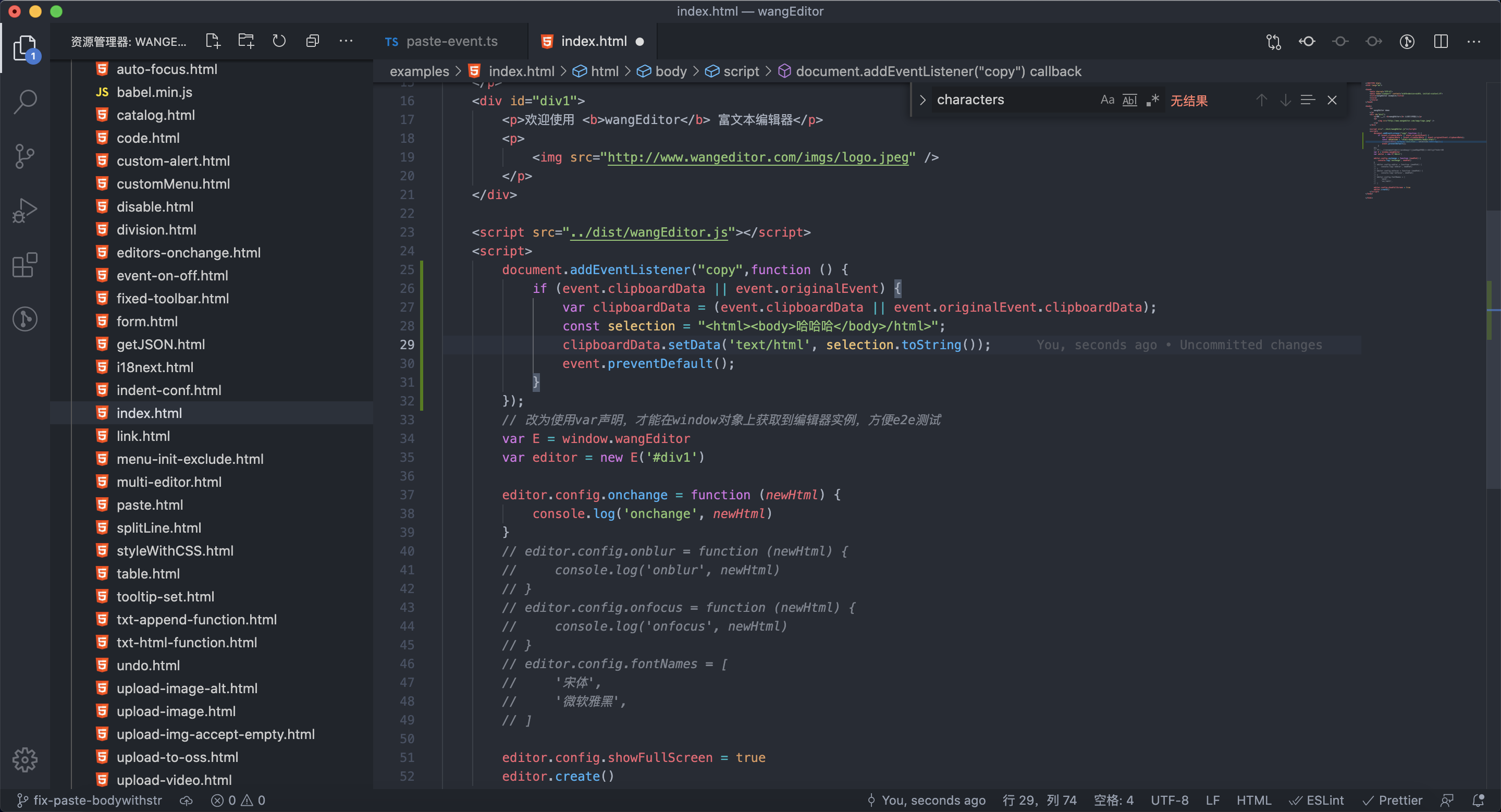Click the New Folder icon in explorer
Viewport: 1501px width, 812px height.
coord(247,41)
